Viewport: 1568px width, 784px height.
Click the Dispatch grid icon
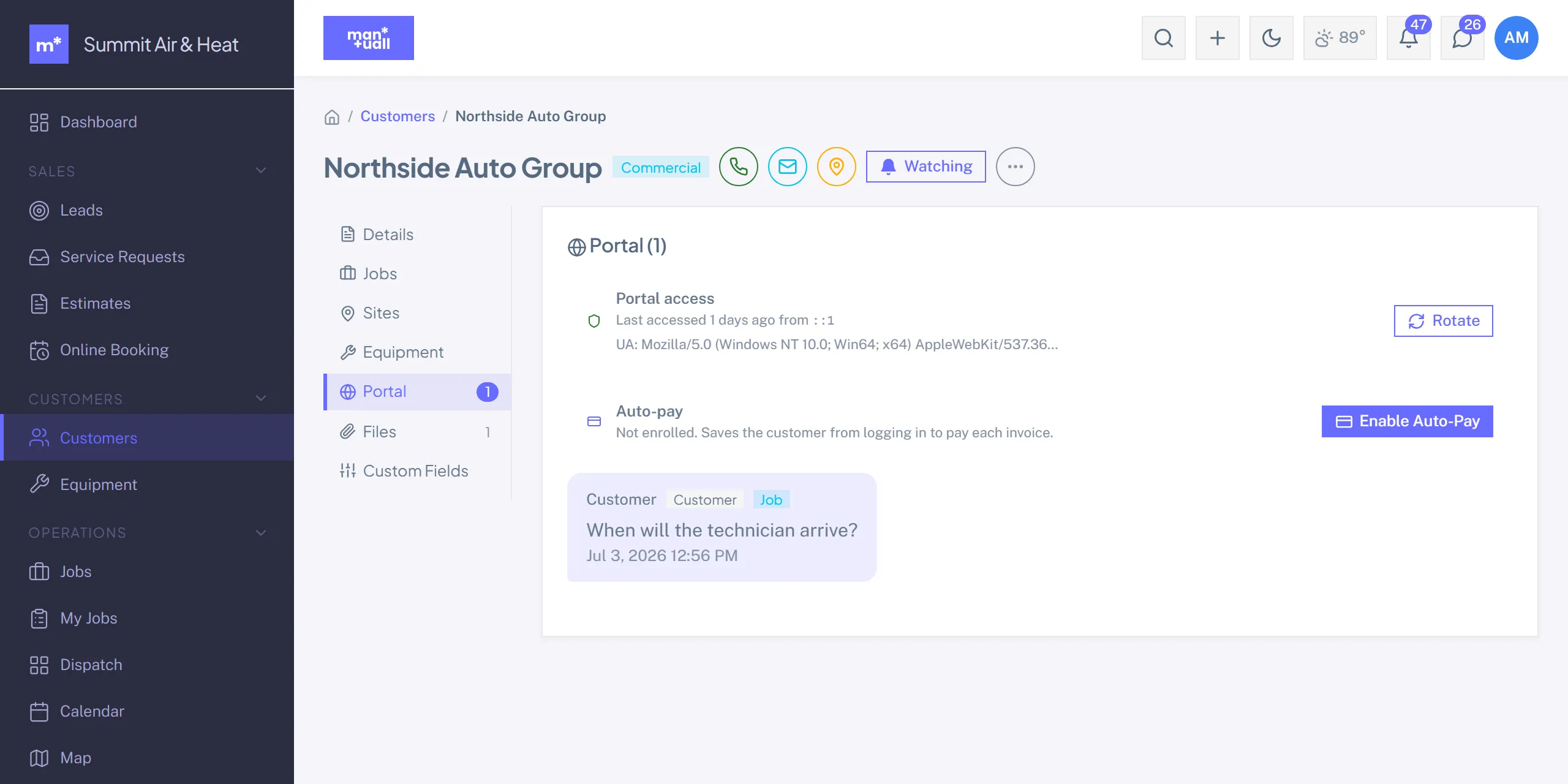click(39, 665)
